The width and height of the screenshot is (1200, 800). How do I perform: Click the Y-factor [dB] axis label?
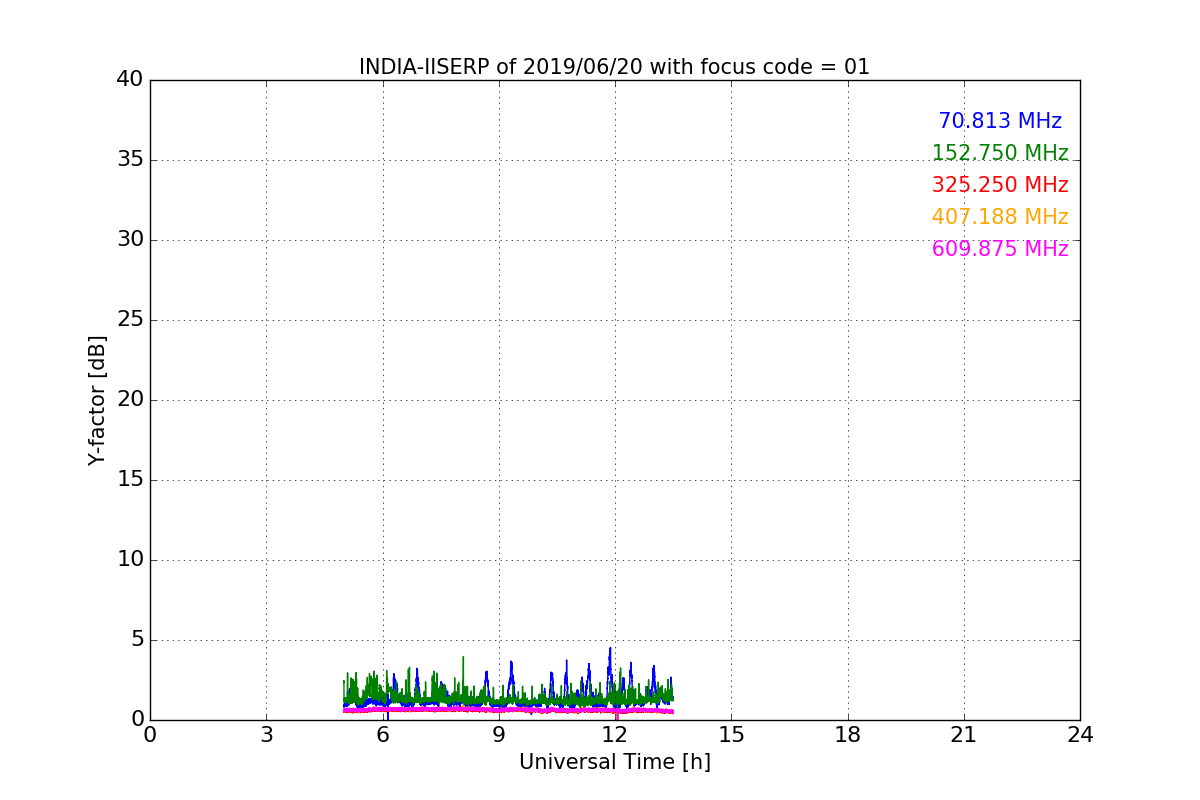[97, 400]
